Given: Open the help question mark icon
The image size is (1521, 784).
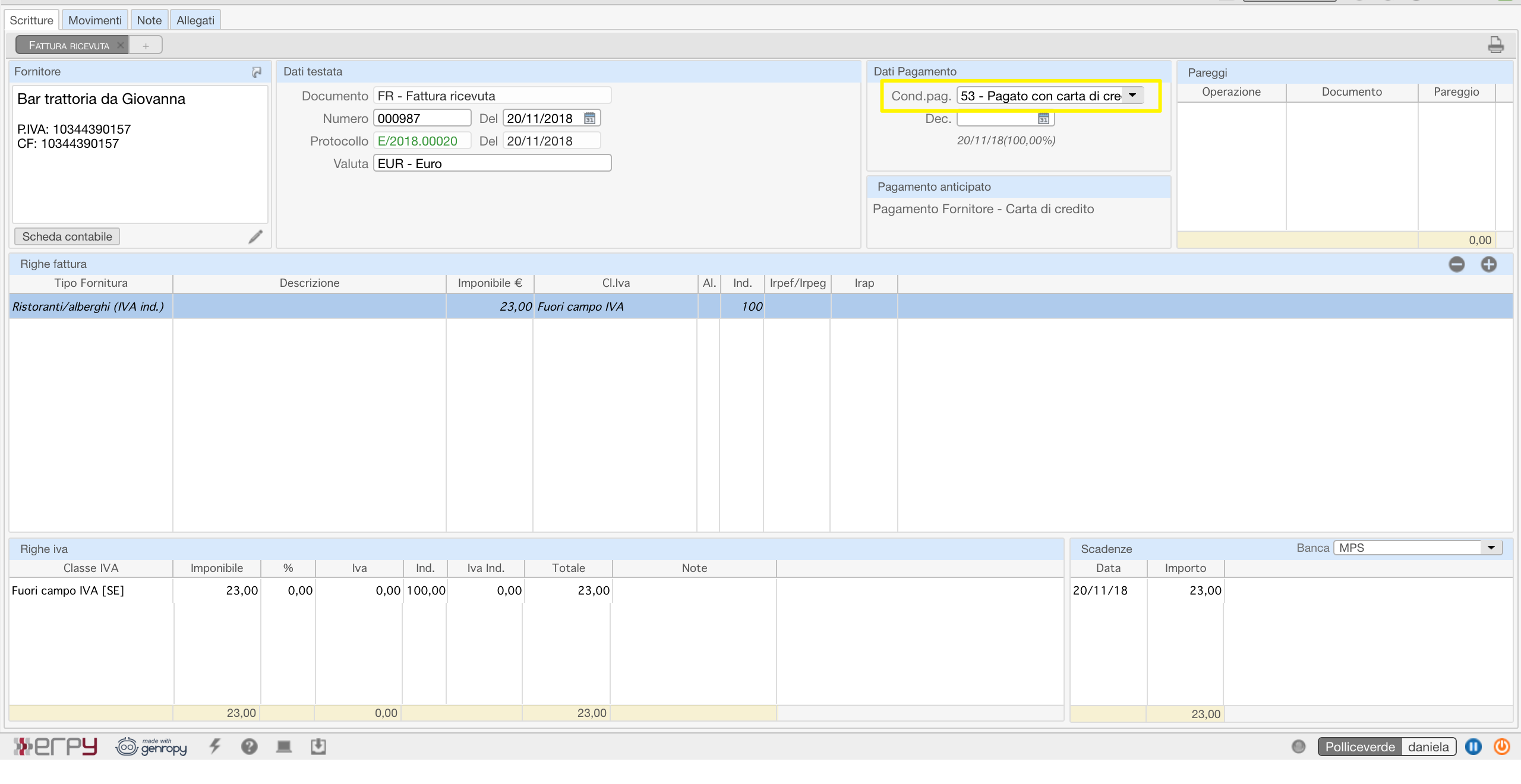Looking at the screenshot, I should point(249,746).
